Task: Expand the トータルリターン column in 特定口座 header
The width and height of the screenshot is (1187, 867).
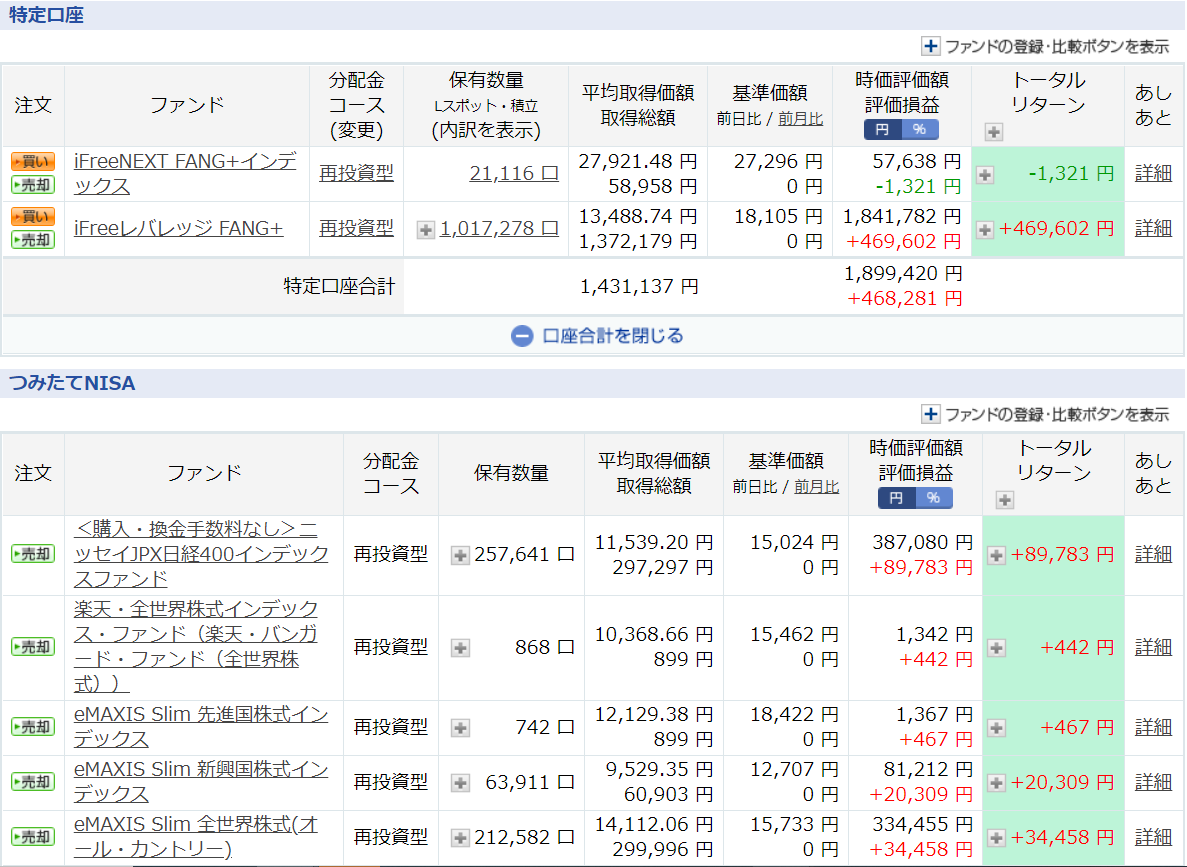Action: pos(993,133)
